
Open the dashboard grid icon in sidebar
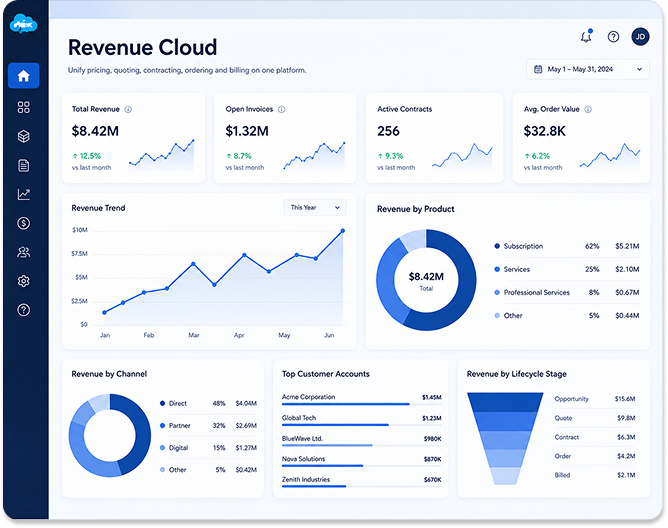coord(23,107)
